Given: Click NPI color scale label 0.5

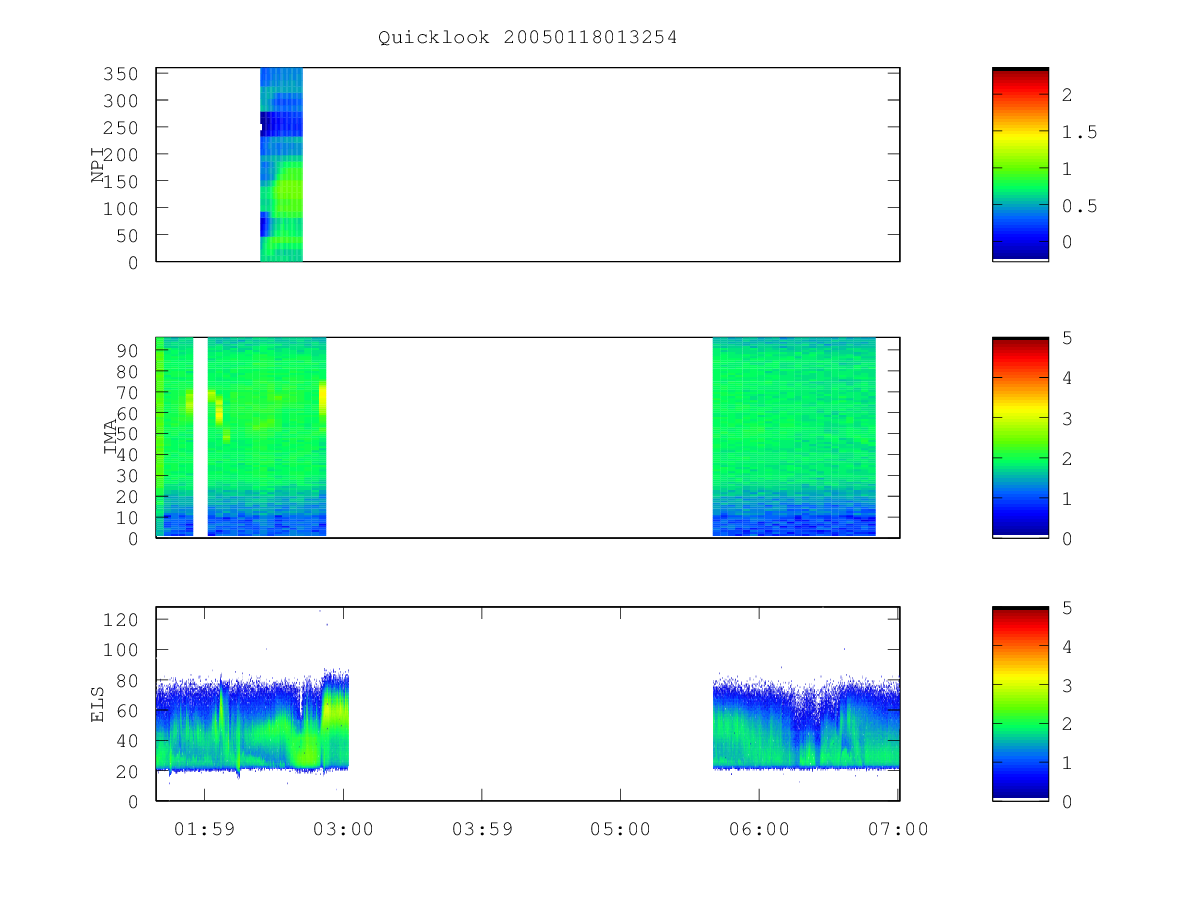Looking at the screenshot, I should coord(1080,206).
